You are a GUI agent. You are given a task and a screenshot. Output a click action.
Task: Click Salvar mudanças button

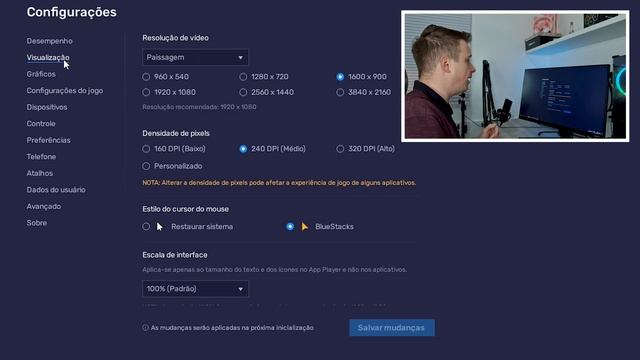click(392, 328)
